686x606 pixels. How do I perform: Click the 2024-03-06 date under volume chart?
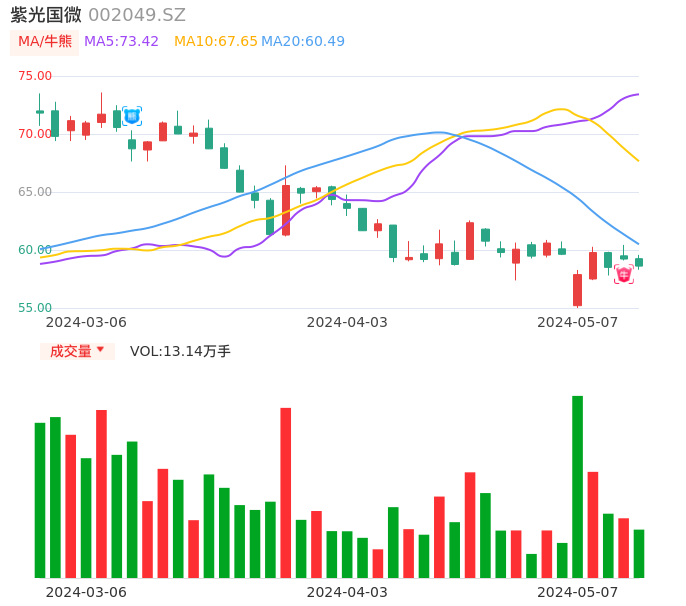click(86, 592)
